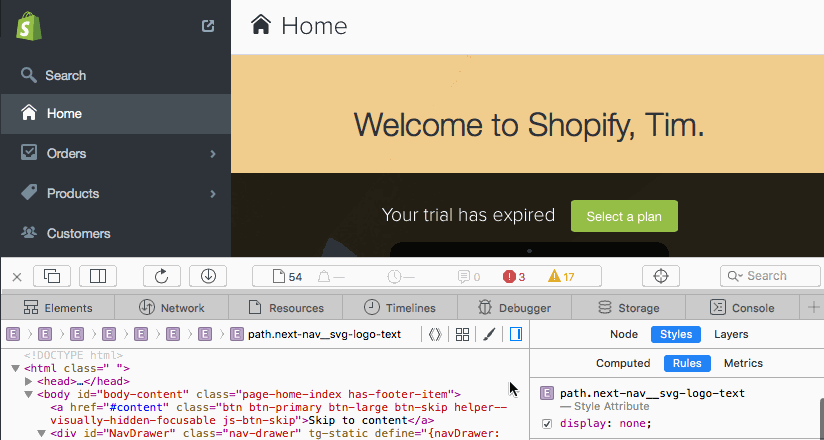
Task: Focus the inspector Search field
Action: pos(770,276)
